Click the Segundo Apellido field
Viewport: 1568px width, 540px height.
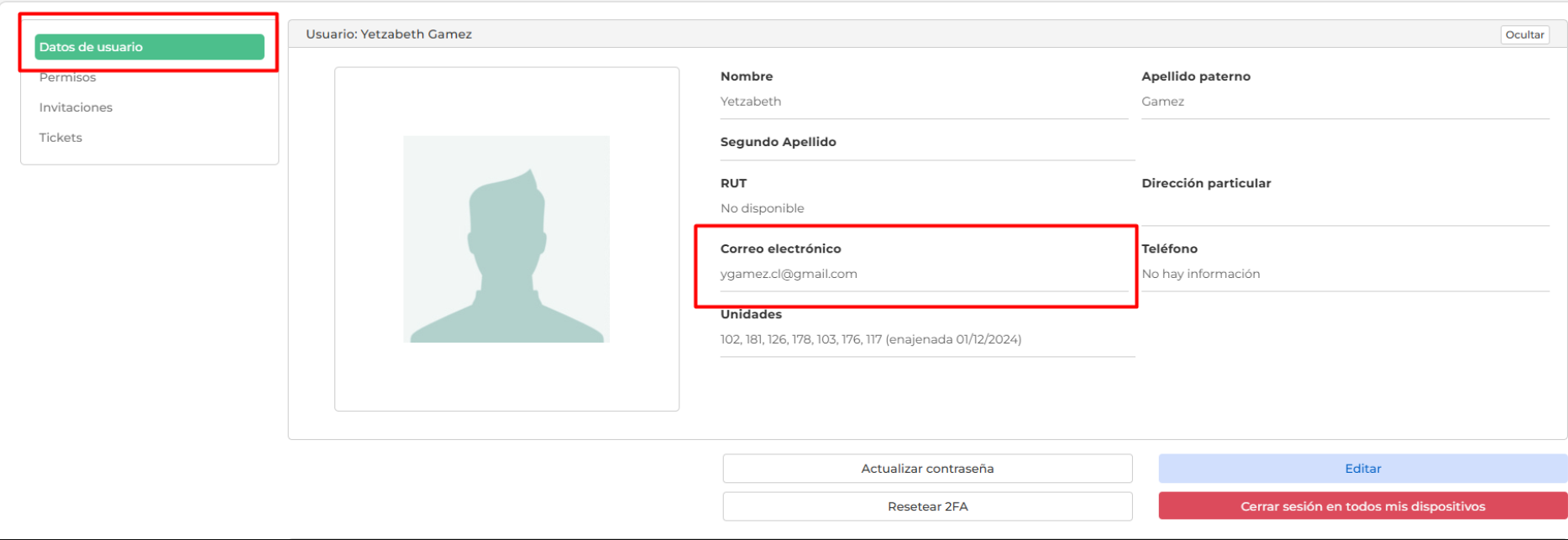924,149
